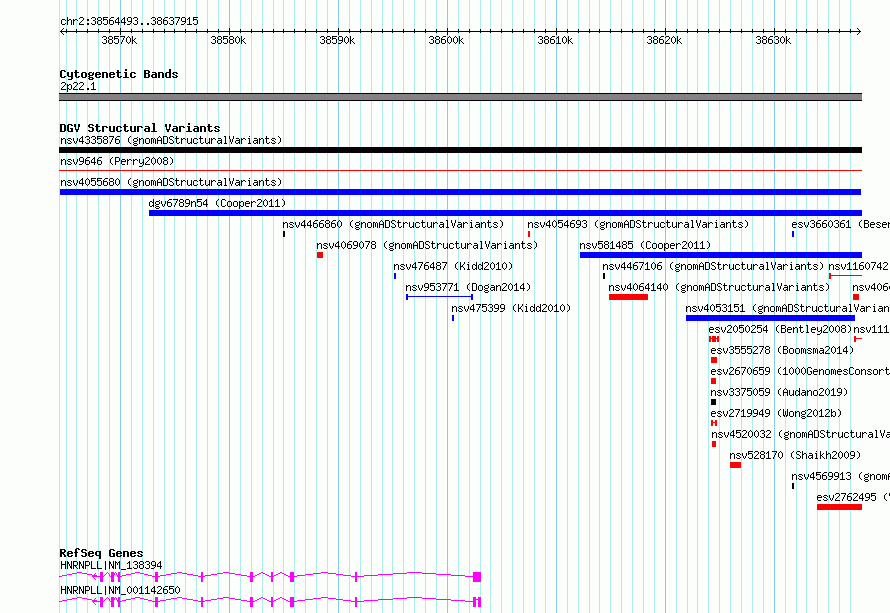Click nsv4069078 gnomADStructuralVariants label
890x613 pixels.
click(x=427, y=245)
